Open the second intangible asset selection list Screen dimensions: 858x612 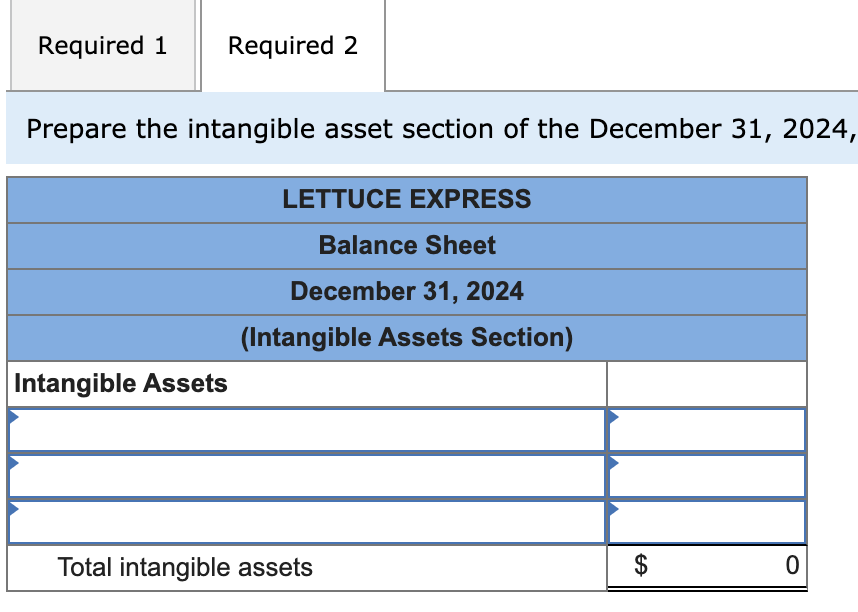pos(300,477)
